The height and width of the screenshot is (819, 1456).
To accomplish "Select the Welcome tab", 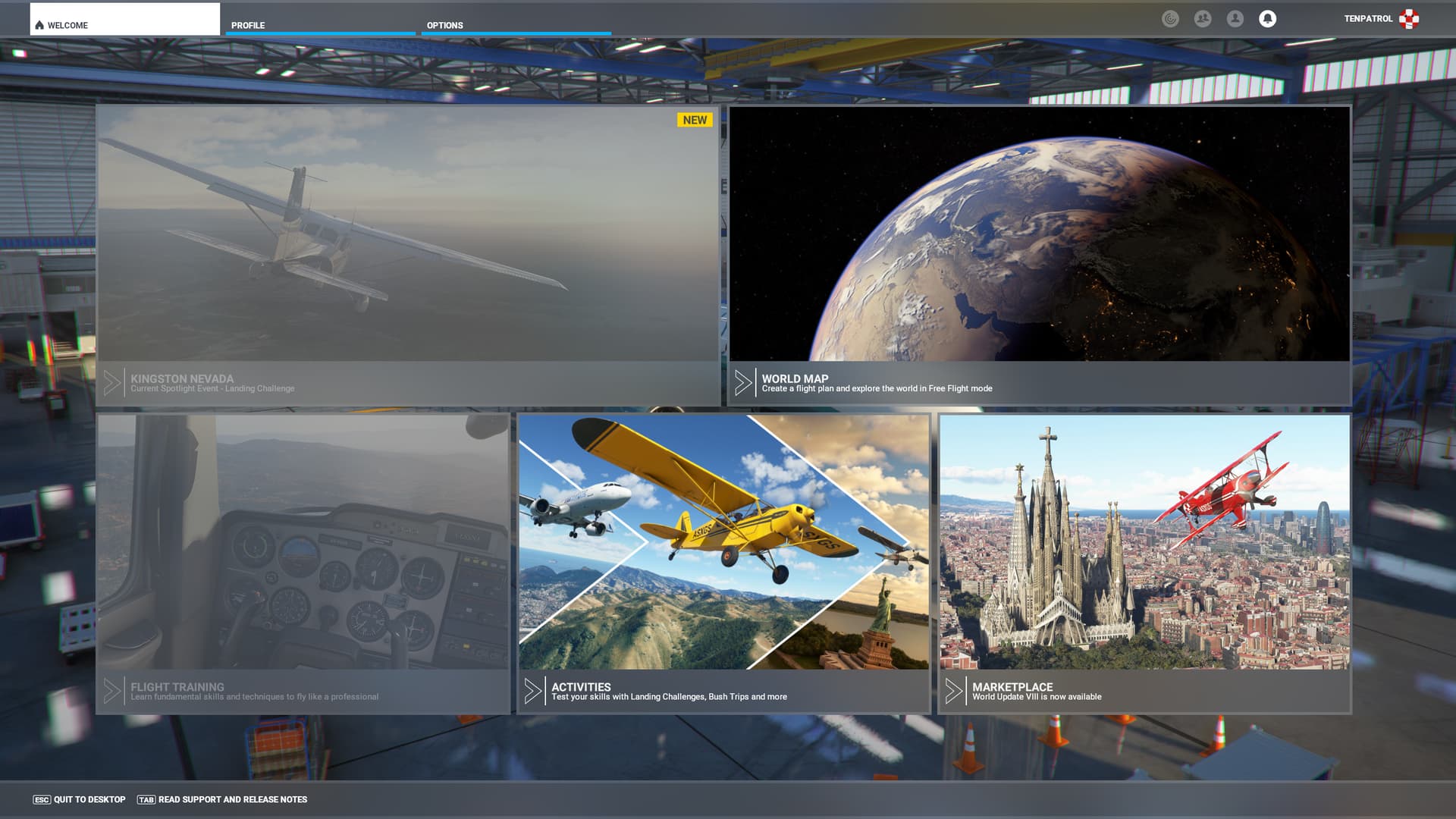I will point(125,20).
